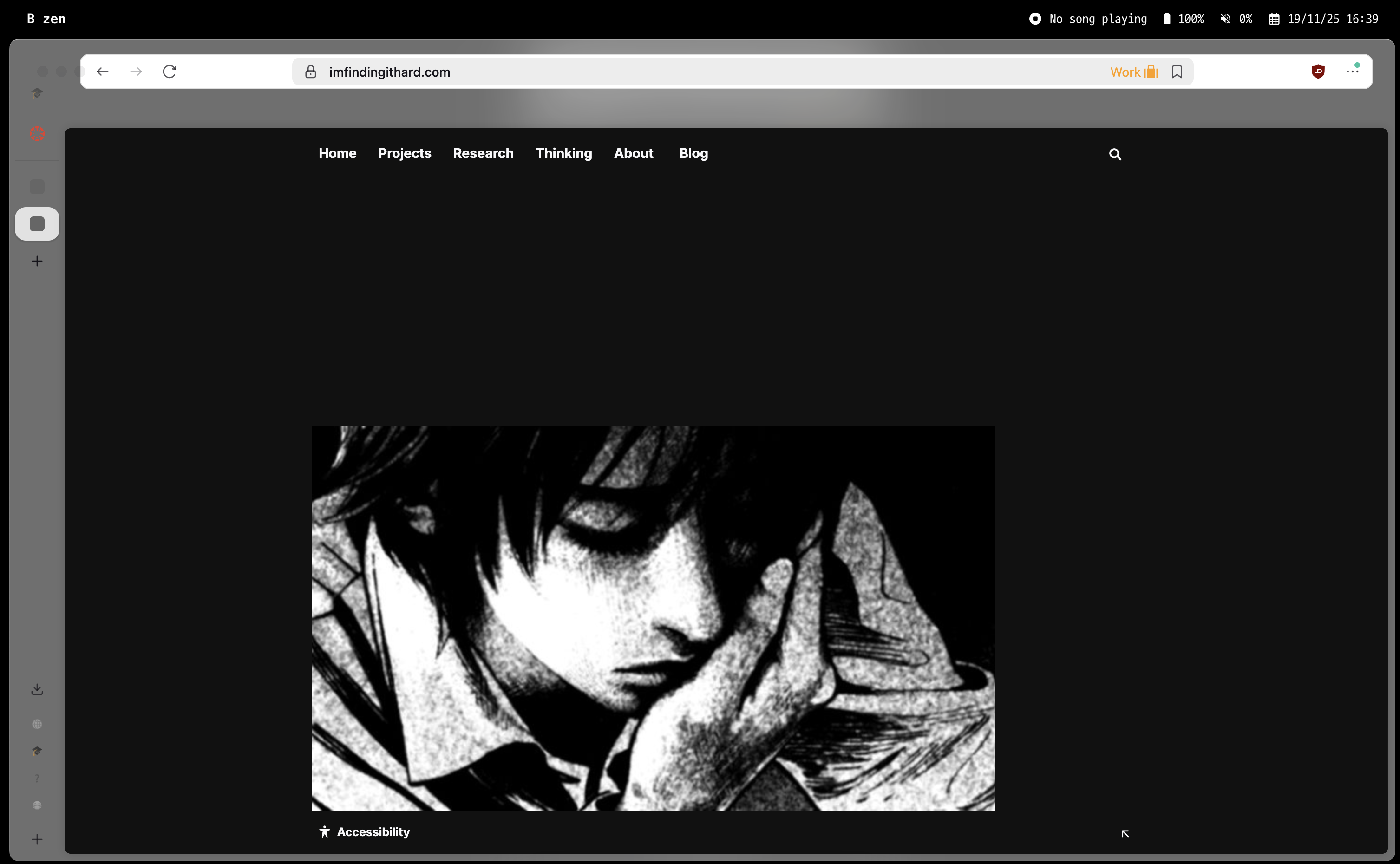1400x864 pixels.
Task: Go to the Projects page
Action: (x=405, y=153)
